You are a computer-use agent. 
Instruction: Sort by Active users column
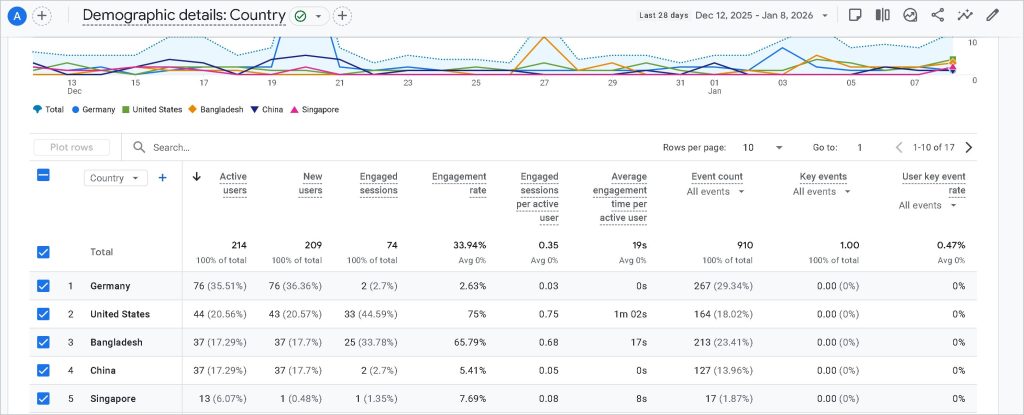tap(233, 184)
